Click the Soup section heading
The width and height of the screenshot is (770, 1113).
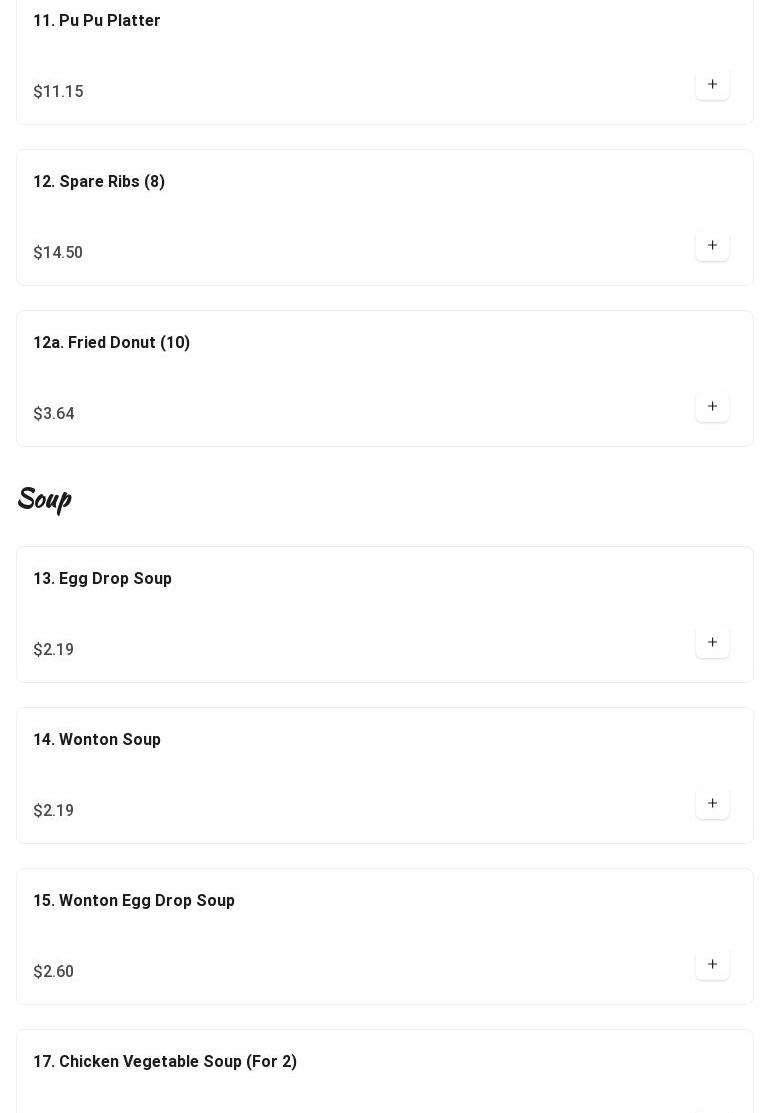(44, 499)
